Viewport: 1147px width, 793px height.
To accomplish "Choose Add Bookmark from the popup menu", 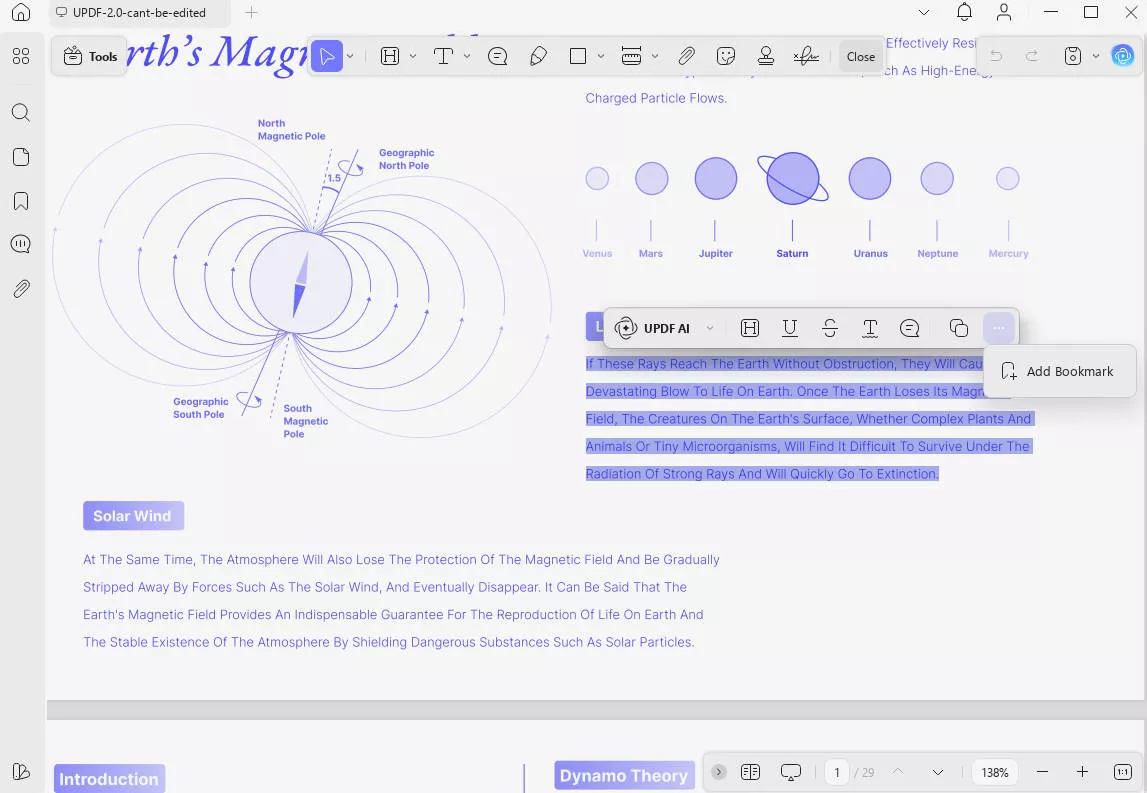I will pyautogui.click(x=1059, y=371).
